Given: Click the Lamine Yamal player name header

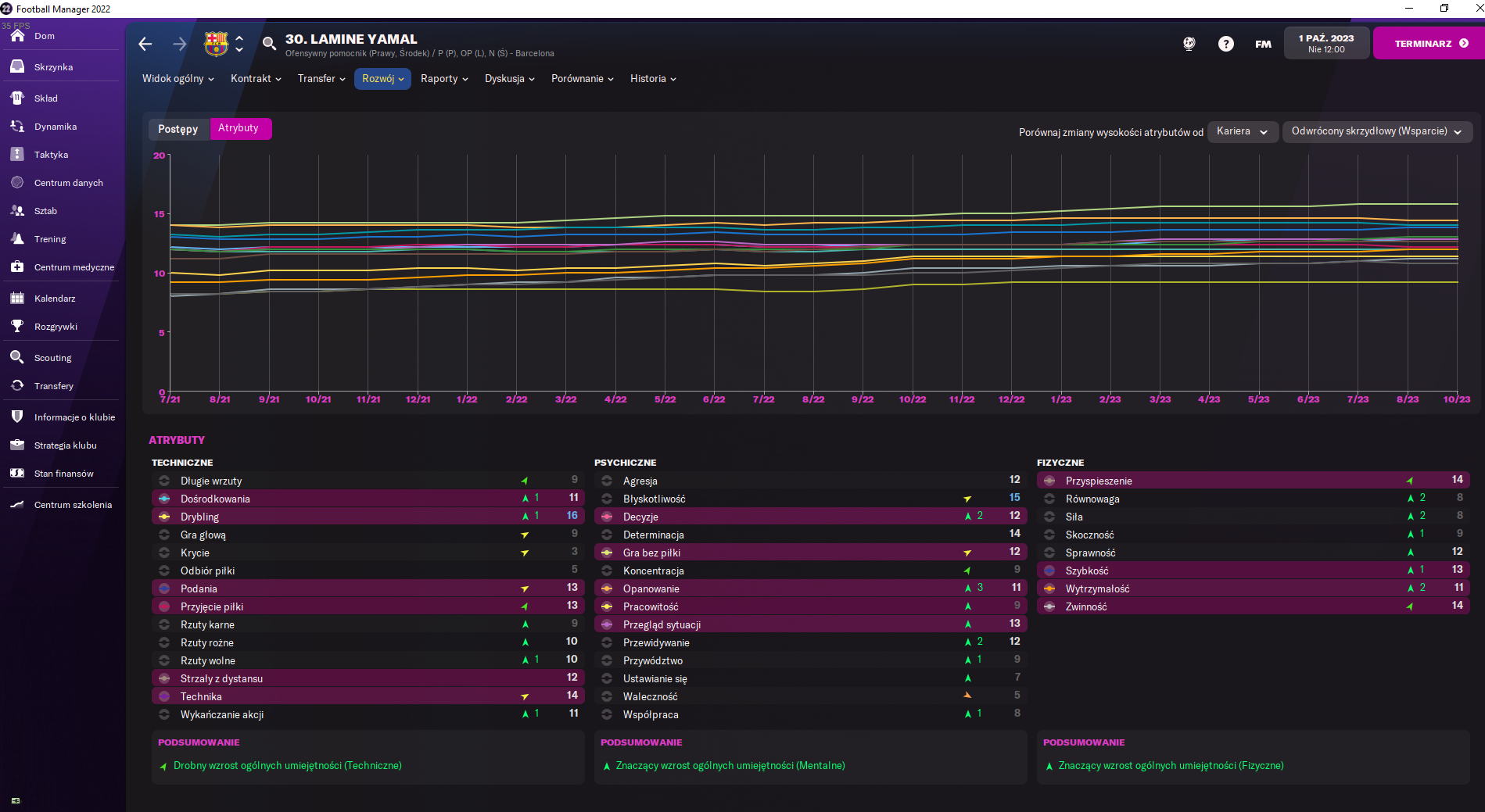Looking at the screenshot, I should (351, 39).
